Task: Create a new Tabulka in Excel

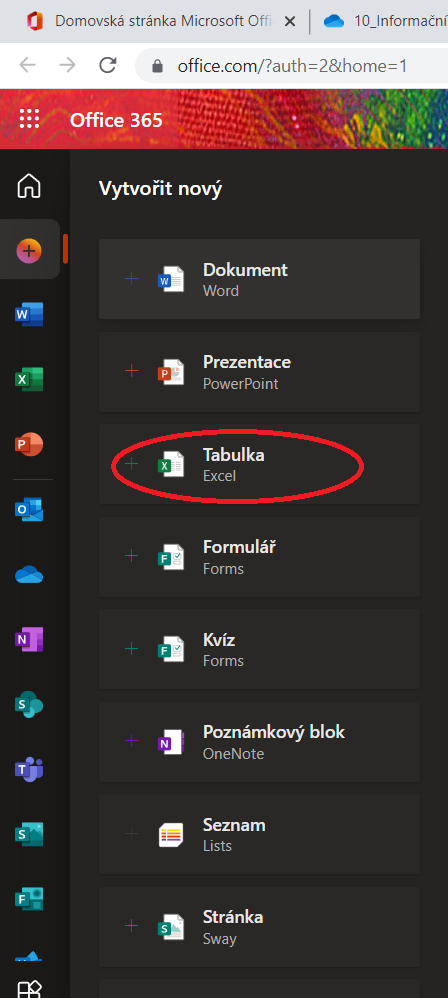Action: (259, 465)
